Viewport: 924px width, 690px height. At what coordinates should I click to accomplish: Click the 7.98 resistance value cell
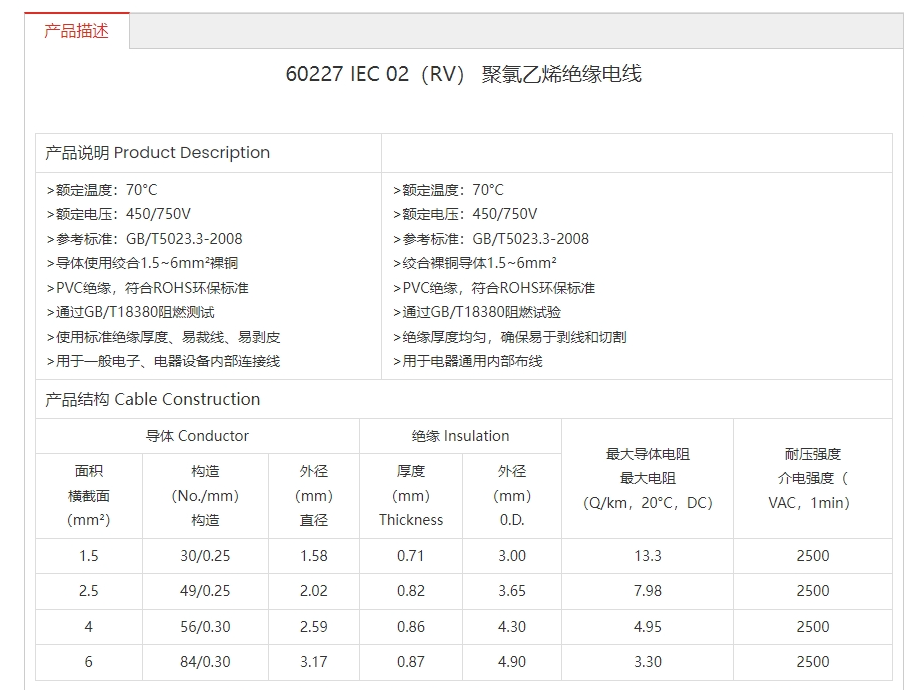647,591
